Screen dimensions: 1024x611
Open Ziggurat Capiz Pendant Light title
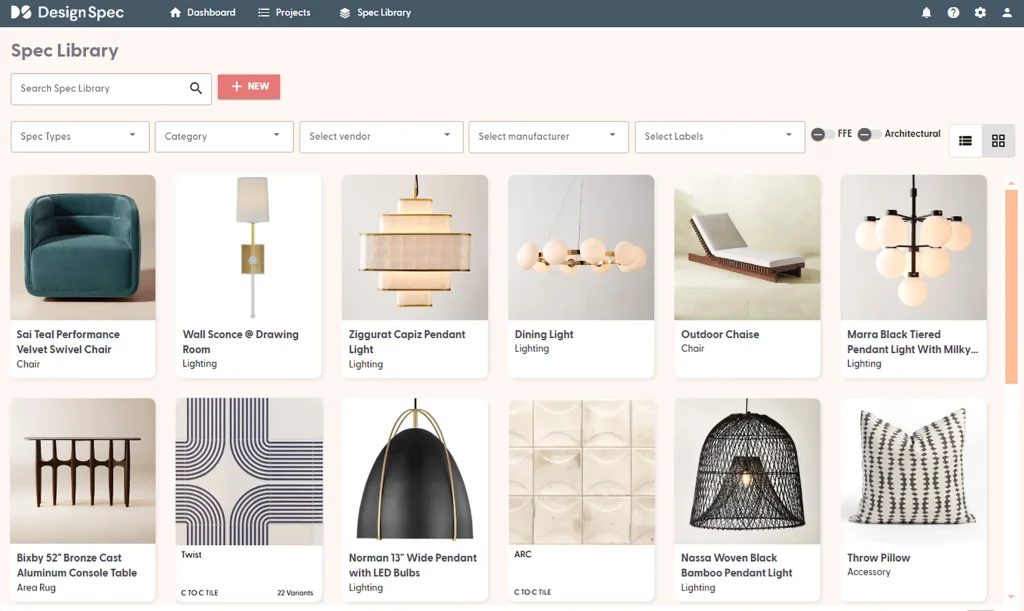407,342
